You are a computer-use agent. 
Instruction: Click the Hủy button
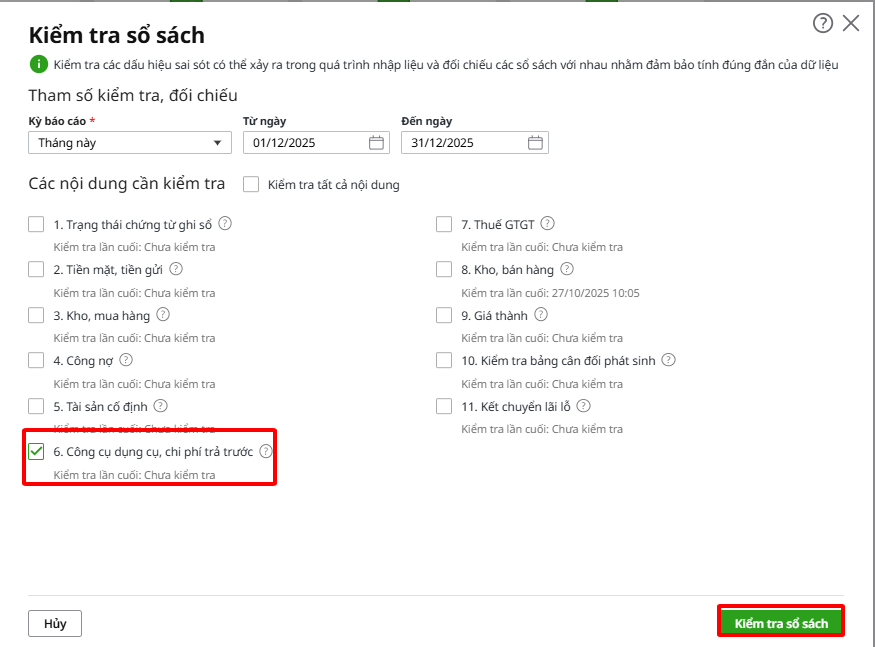(x=55, y=623)
